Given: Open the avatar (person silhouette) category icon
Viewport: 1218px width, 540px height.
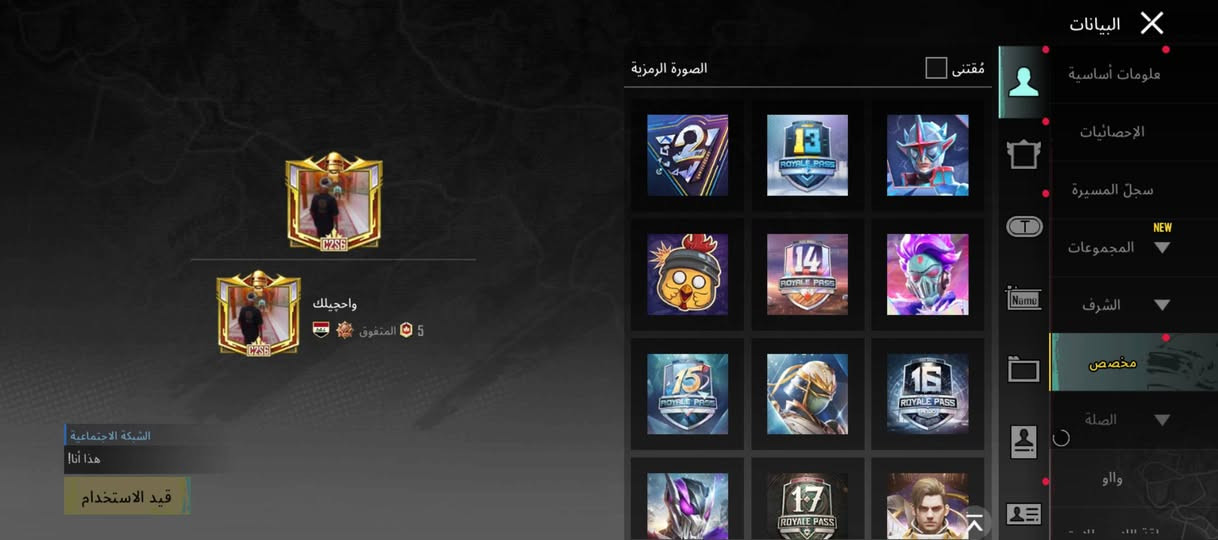Looking at the screenshot, I should point(1023,81).
